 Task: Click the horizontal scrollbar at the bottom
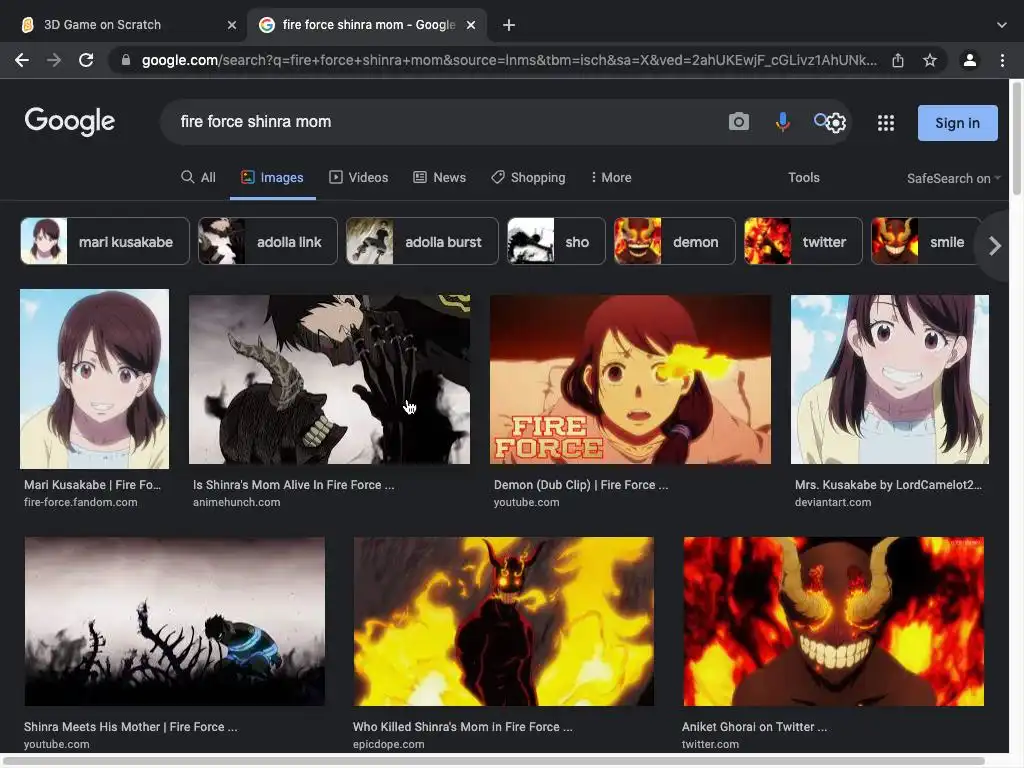(x=494, y=761)
